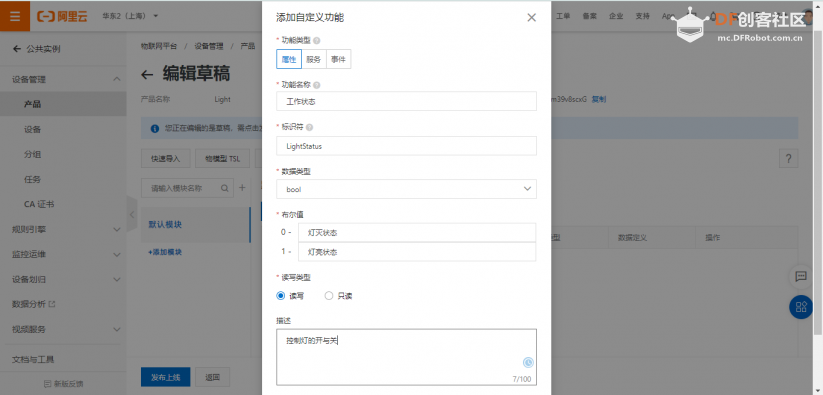Click the Alibaba Cloud logo
Viewport: 823px width, 395px height.
(x=62, y=16)
